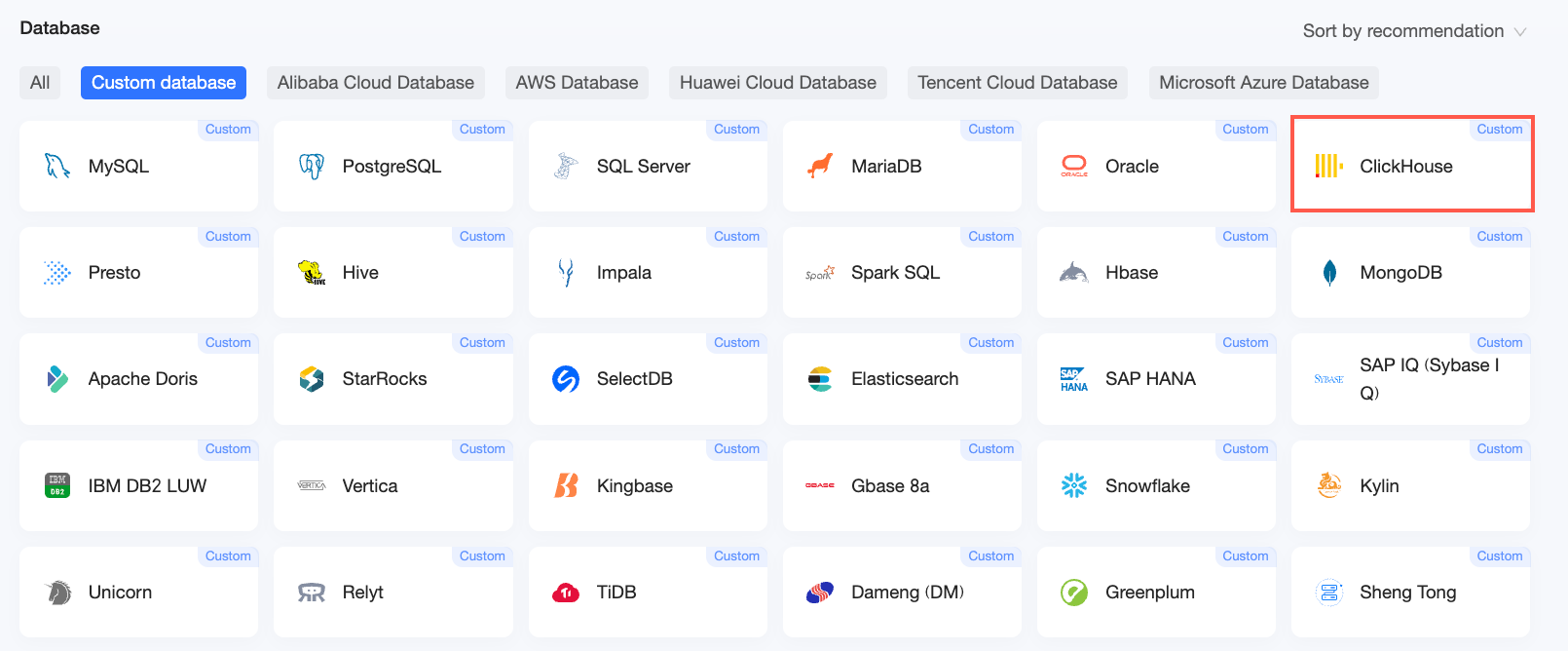
Task: Click the Snowflake icon
Action: (1074, 485)
